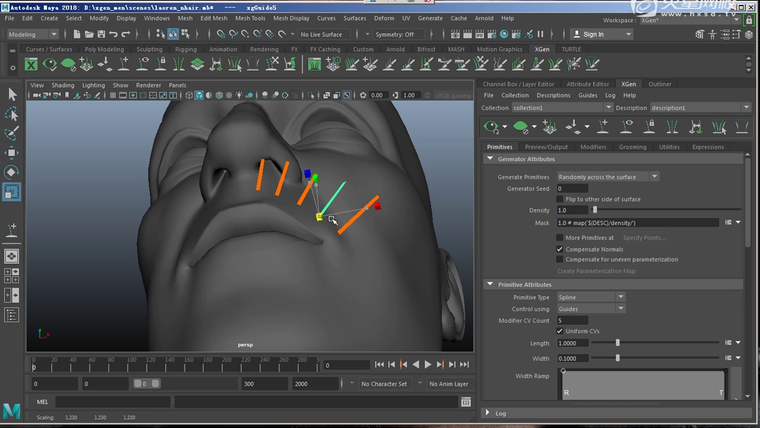Open the Attribute Editor tab
Viewport: 760px width, 428px height.
[587, 84]
